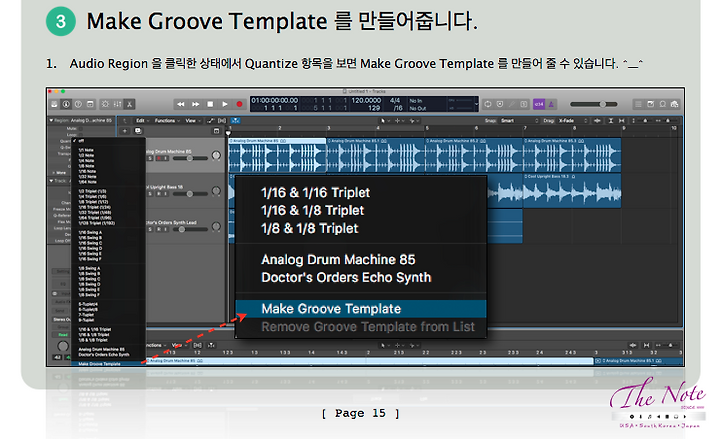The height and width of the screenshot is (439, 720).
Task: Open the View menu in Tracks area
Action: (192, 121)
